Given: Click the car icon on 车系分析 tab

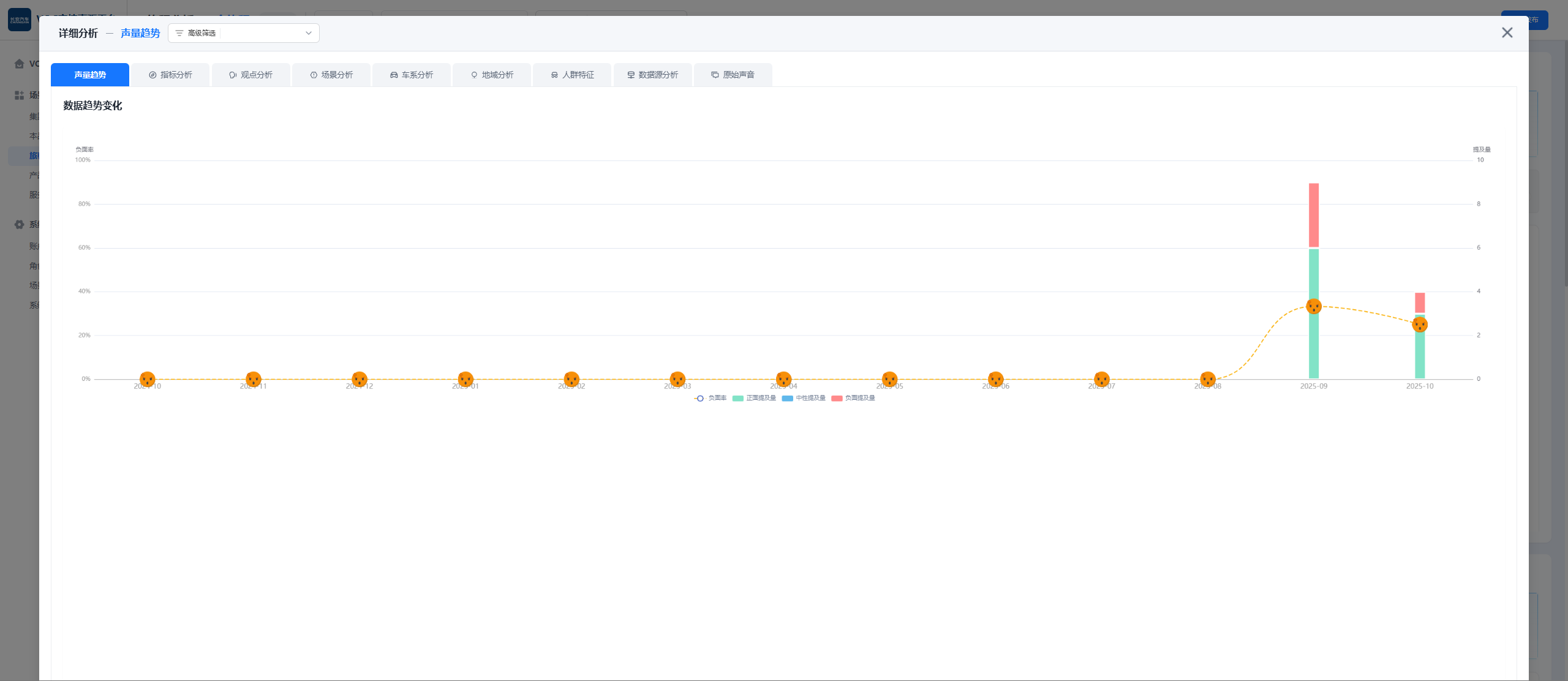Looking at the screenshot, I should coord(394,75).
